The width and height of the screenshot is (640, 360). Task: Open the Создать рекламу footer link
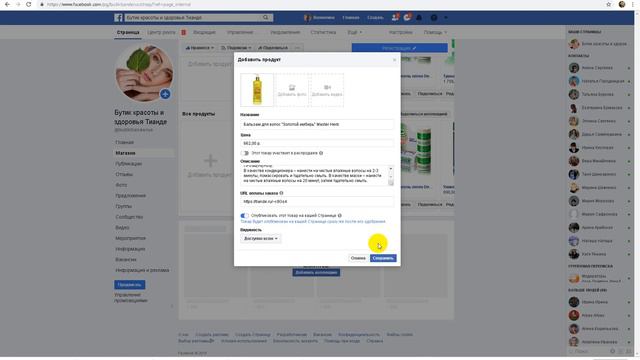pyautogui.click(x=212, y=334)
